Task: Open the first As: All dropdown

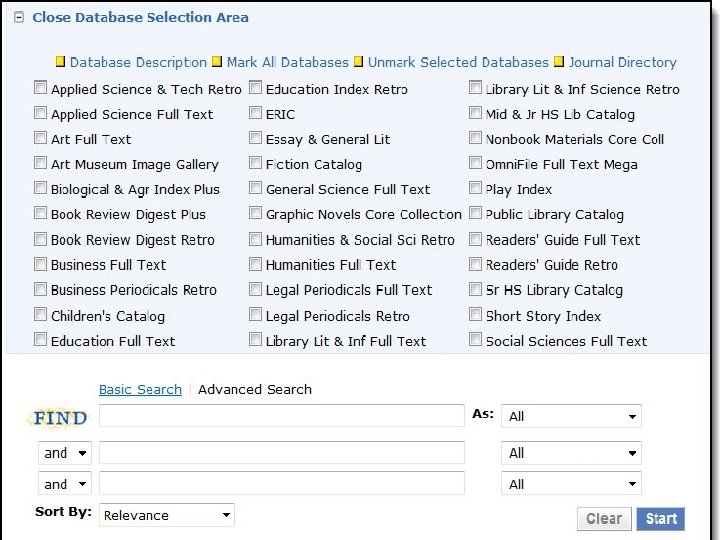Action: pyautogui.click(x=571, y=416)
